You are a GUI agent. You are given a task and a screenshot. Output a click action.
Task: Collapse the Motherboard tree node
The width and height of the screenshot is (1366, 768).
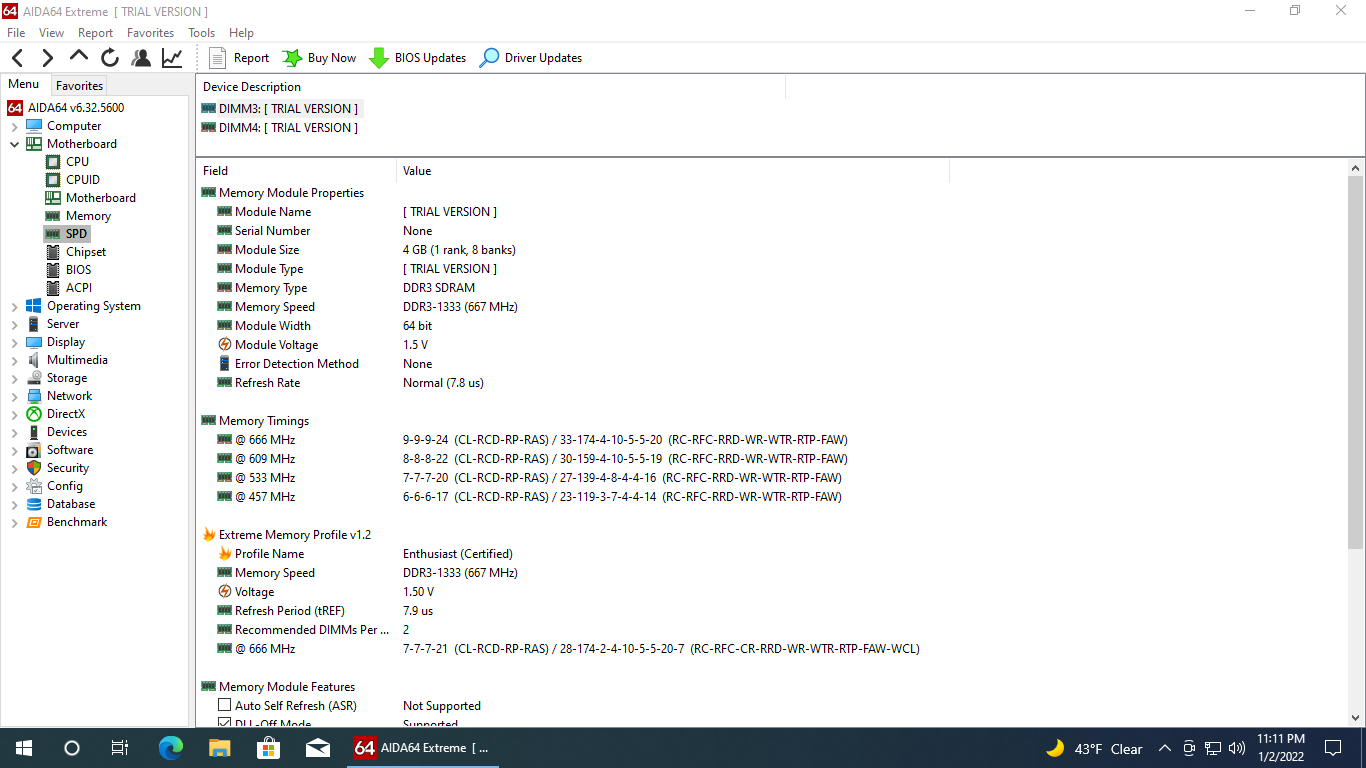point(15,144)
